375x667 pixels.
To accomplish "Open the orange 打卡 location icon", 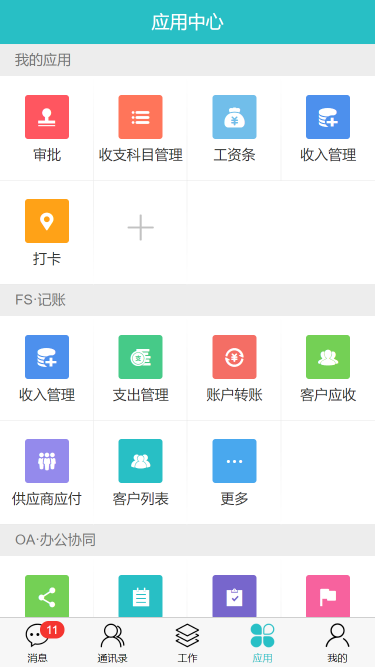I will [x=47, y=221].
